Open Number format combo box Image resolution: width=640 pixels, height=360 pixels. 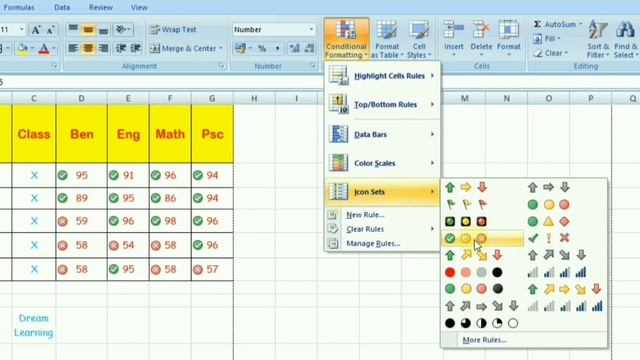[x=274, y=29]
